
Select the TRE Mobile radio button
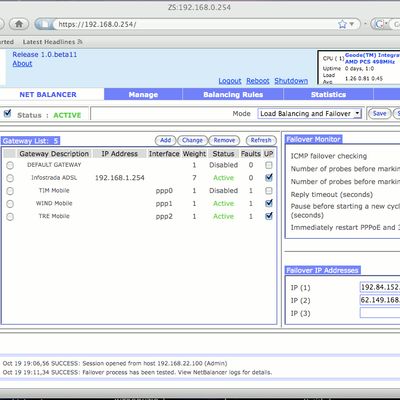(x=10, y=217)
